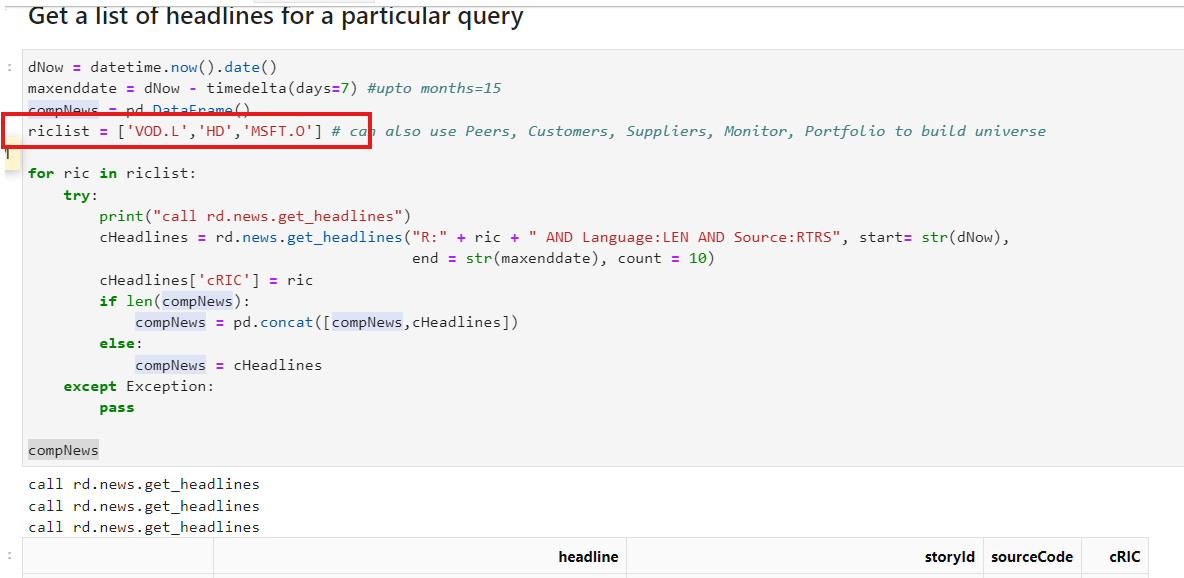The image size is (1184, 578).
Task: Click the 'maxenddate = dNow - timedelta(days=7)' line
Action: click(192, 88)
